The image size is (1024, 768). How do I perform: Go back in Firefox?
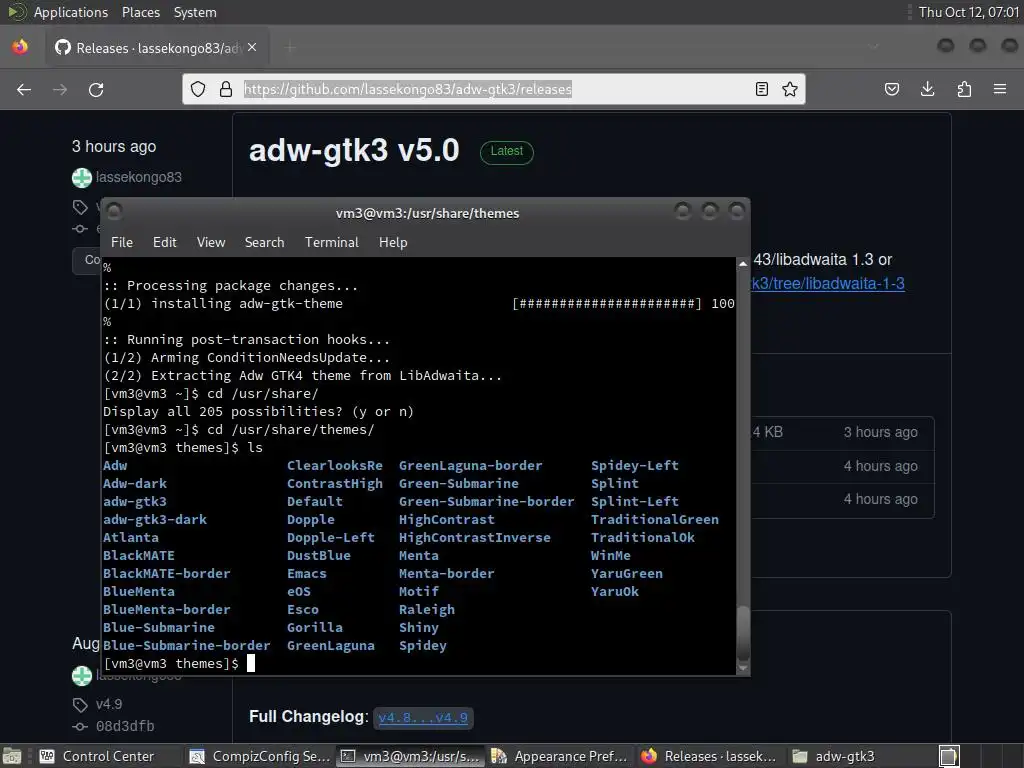coord(24,89)
